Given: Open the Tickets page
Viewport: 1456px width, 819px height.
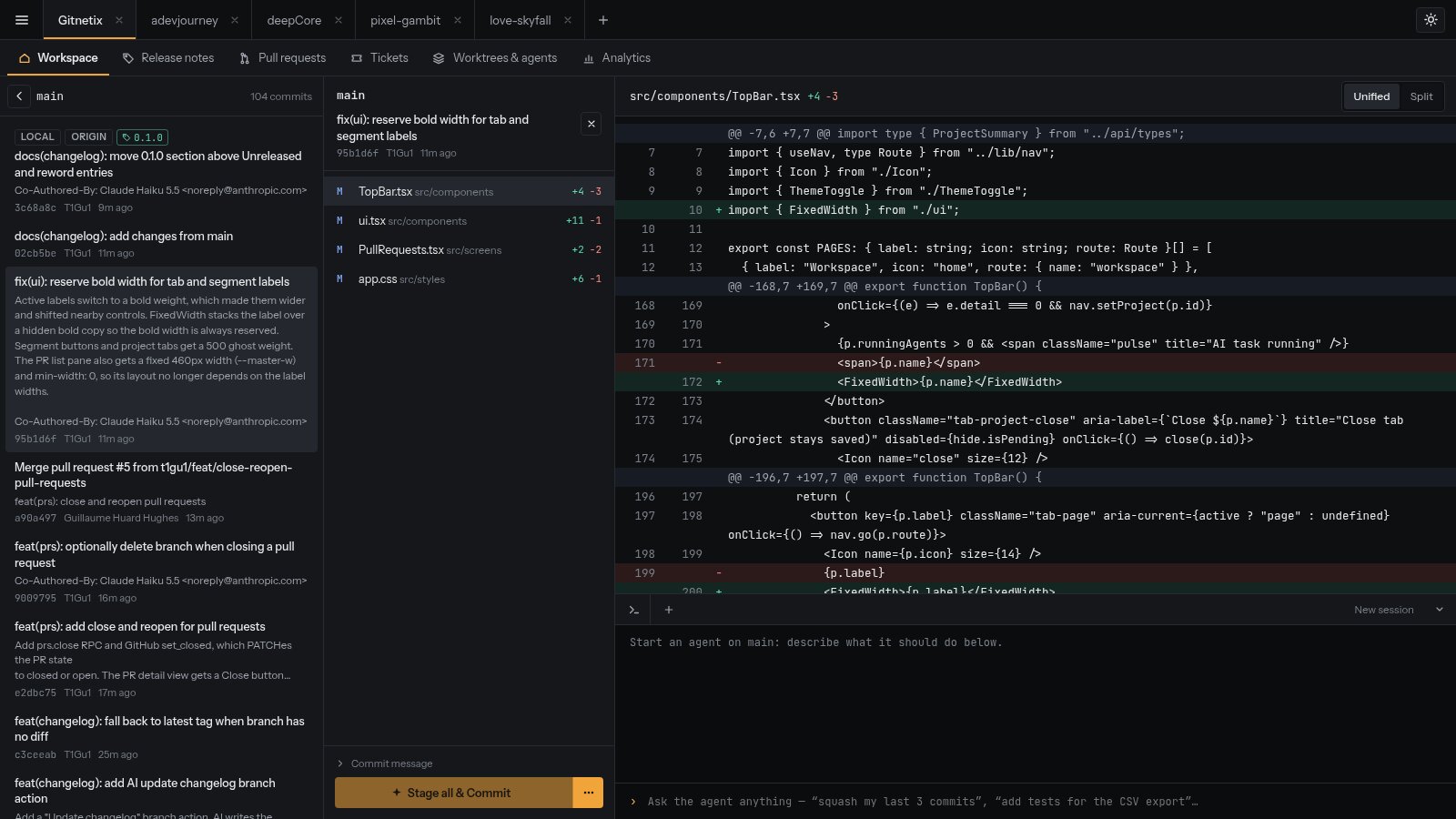Looking at the screenshot, I should (379, 57).
